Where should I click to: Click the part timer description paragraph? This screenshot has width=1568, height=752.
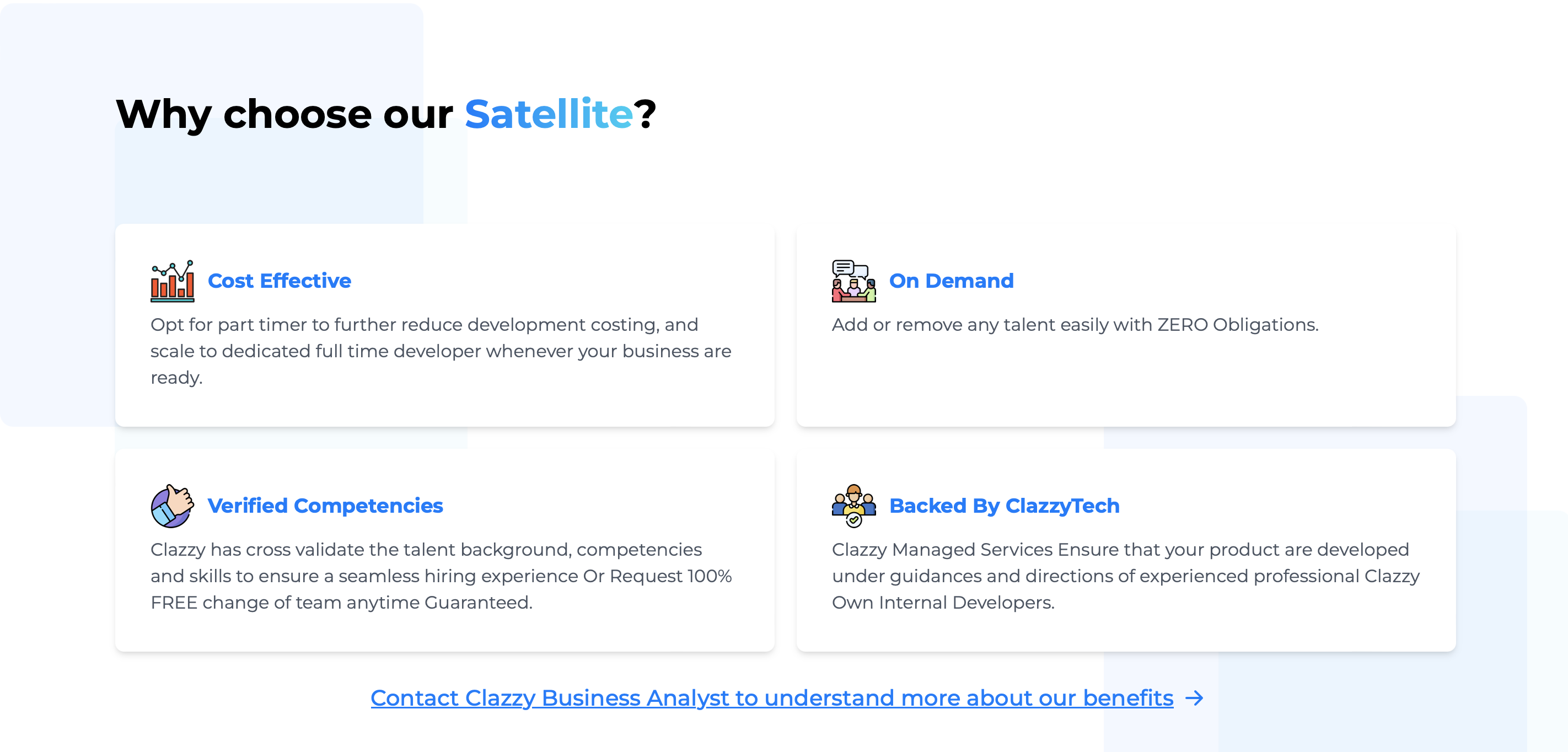[441, 351]
